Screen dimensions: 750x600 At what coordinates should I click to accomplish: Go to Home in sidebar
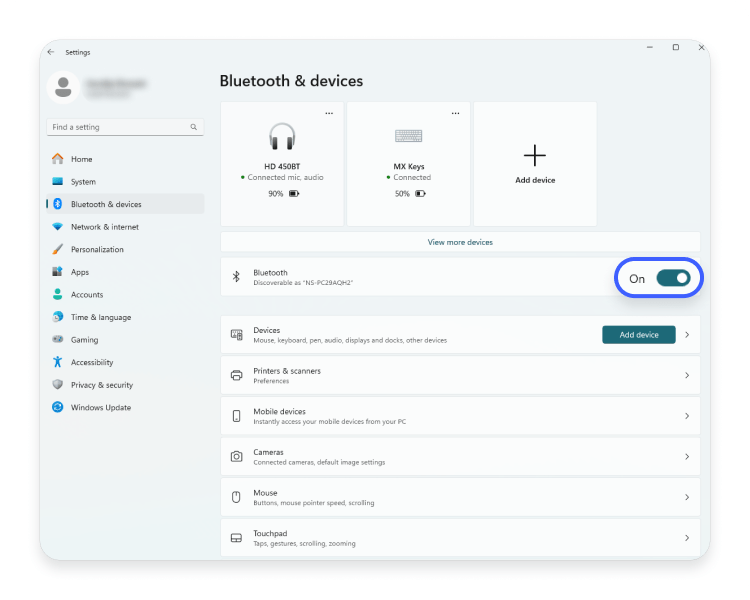point(125,159)
